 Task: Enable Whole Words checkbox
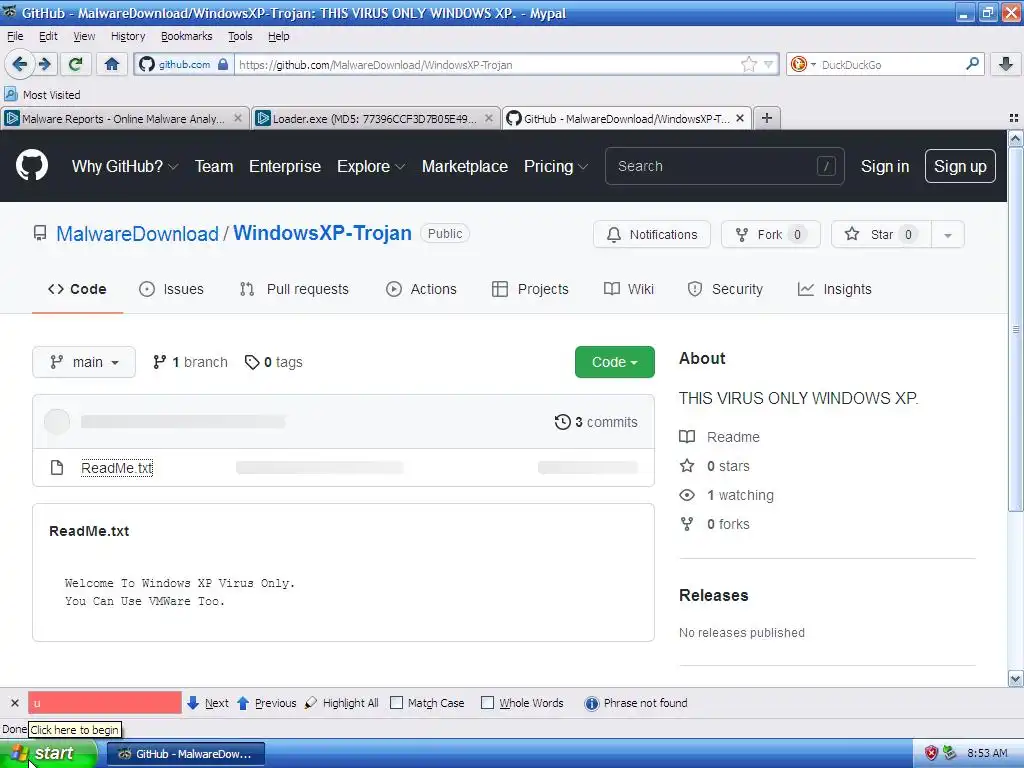487,703
